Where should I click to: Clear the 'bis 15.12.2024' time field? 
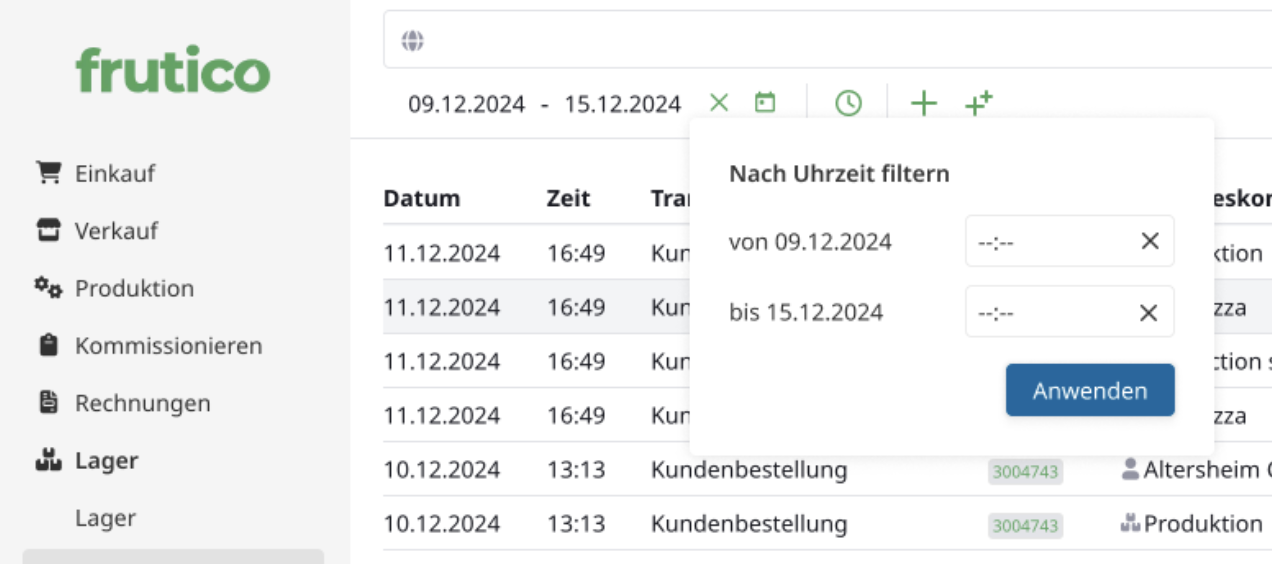pyautogui.click(x=1149, y=313)
